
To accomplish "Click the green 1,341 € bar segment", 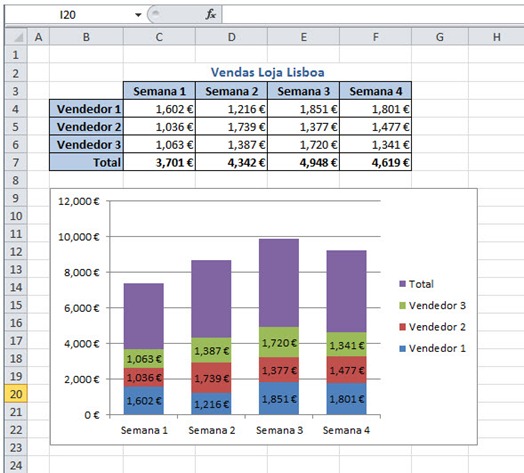I will [347, 344].
